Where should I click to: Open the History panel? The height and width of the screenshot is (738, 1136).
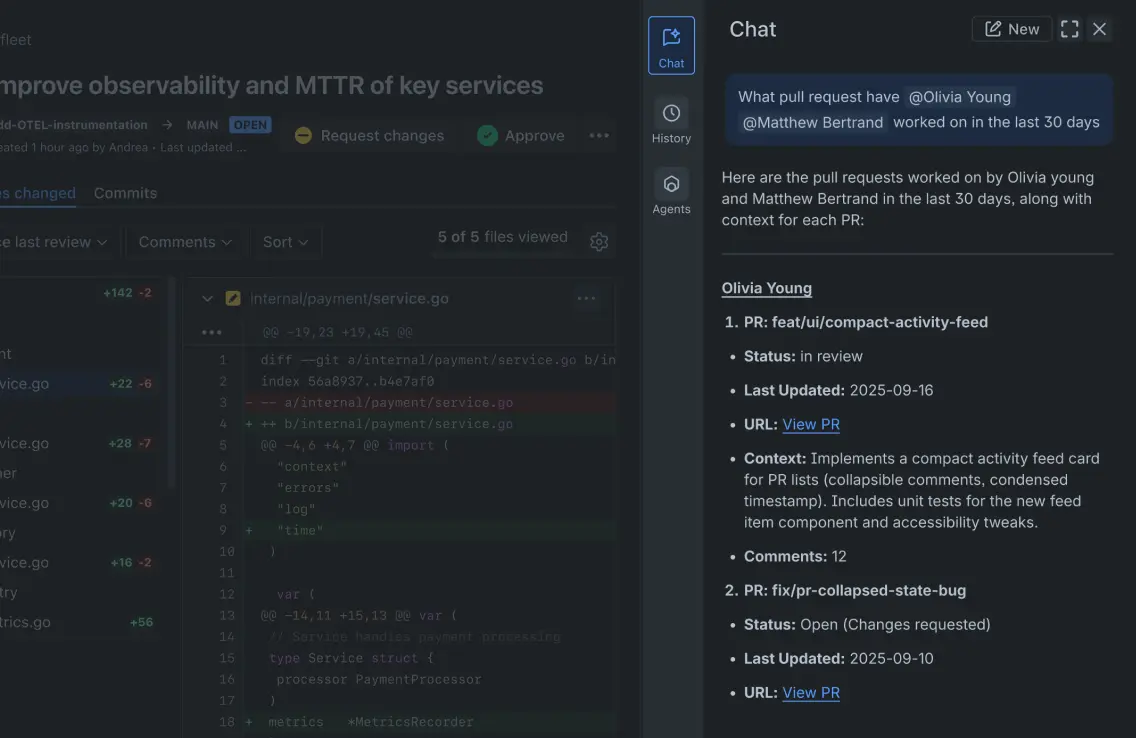point(671,121)
